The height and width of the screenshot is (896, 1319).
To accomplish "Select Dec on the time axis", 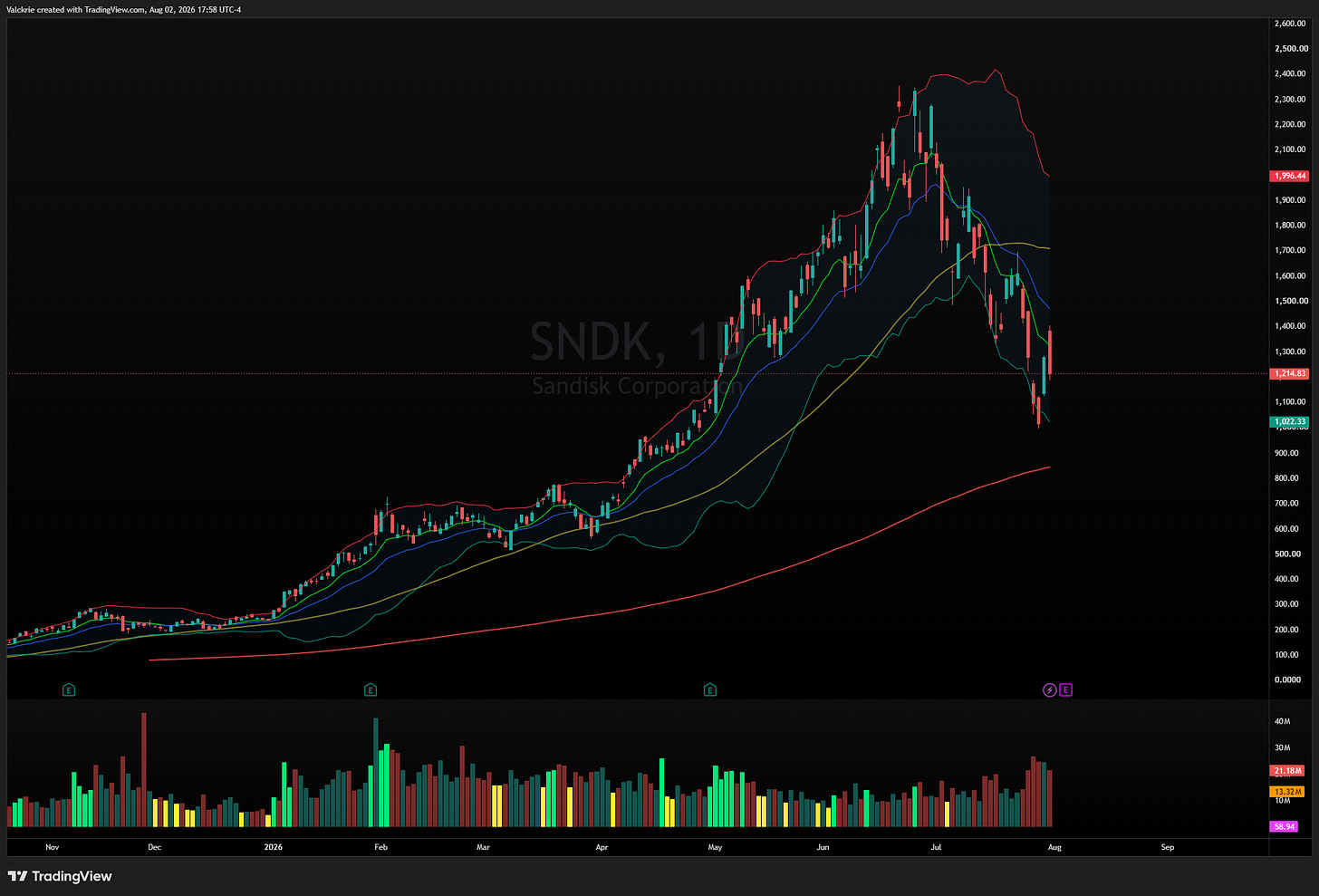I will pyautogui.click(x=154, y=848).
